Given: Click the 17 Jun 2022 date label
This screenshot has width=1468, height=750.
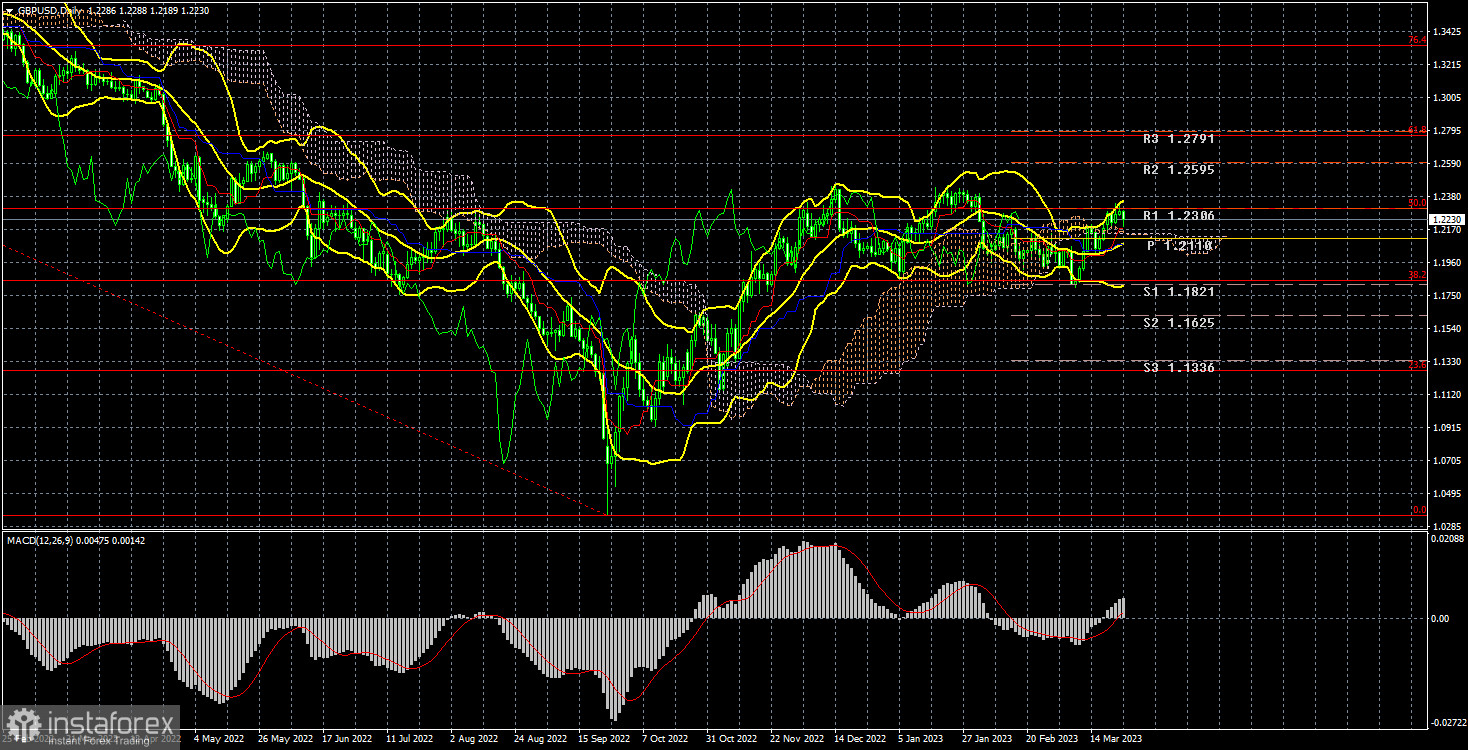Looking at the screenshot, I should [347, 739].
